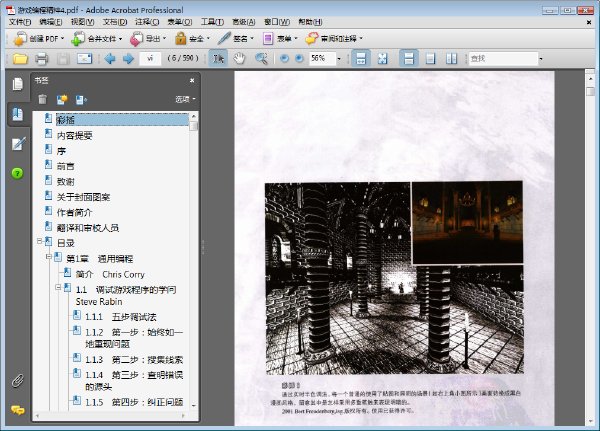Open the Attachments paperclip panel
This screenshot has width=600, height=431.
coord(18,380)
